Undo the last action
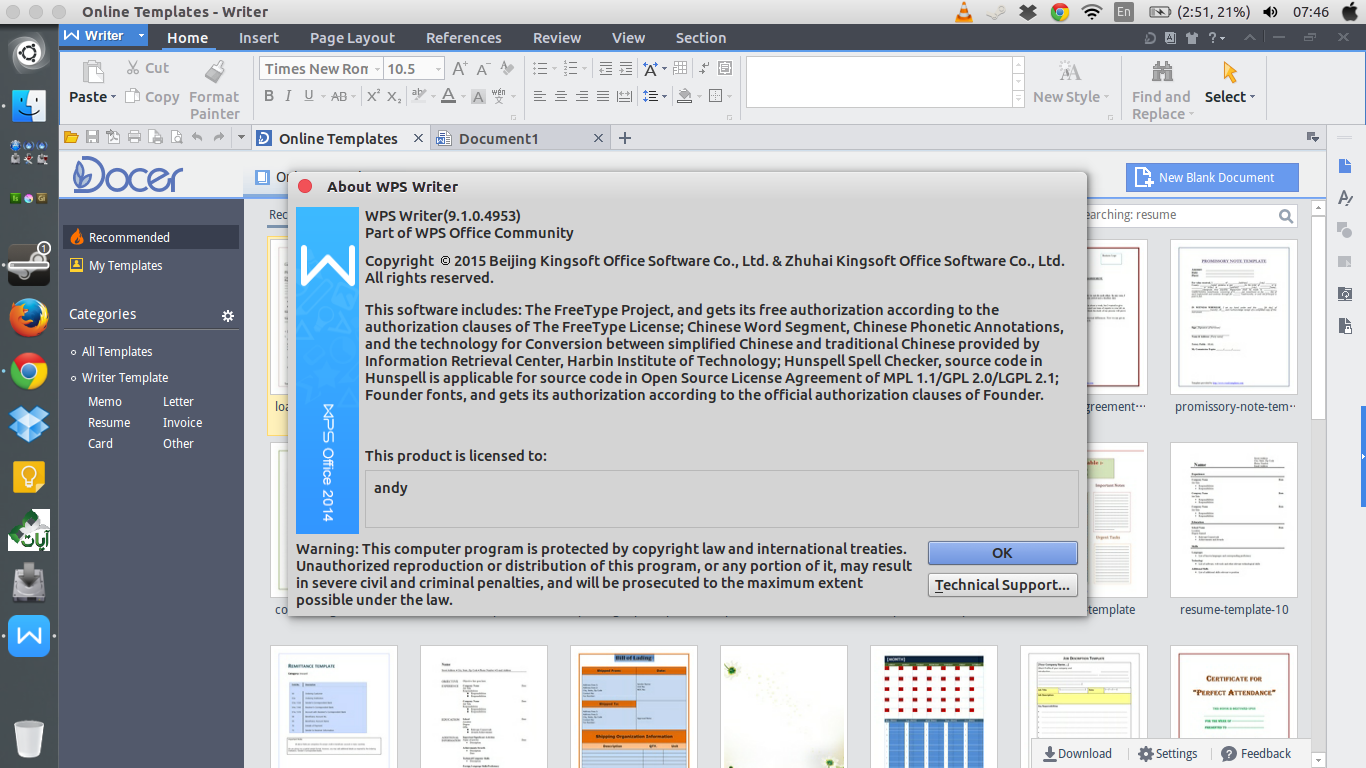 [197, 138]
